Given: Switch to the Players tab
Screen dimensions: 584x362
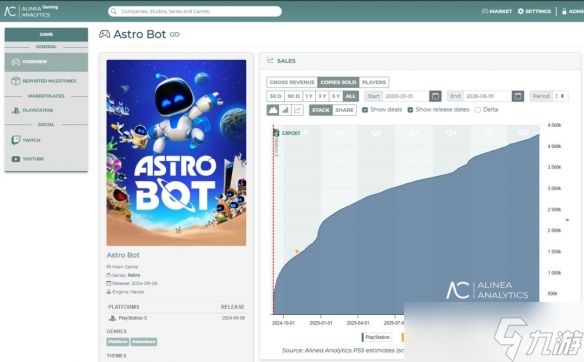Looking at the screenshot, I should click(x=374, y=82).
